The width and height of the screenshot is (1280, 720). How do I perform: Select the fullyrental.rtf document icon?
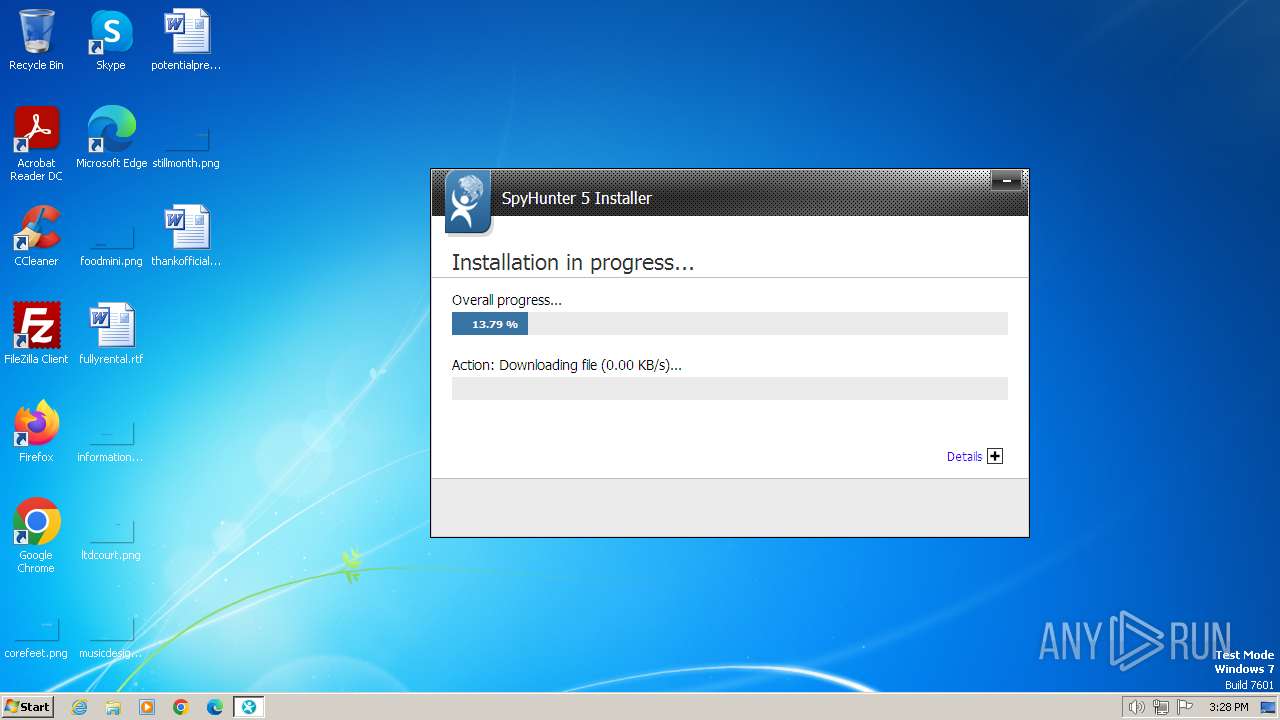111,335
